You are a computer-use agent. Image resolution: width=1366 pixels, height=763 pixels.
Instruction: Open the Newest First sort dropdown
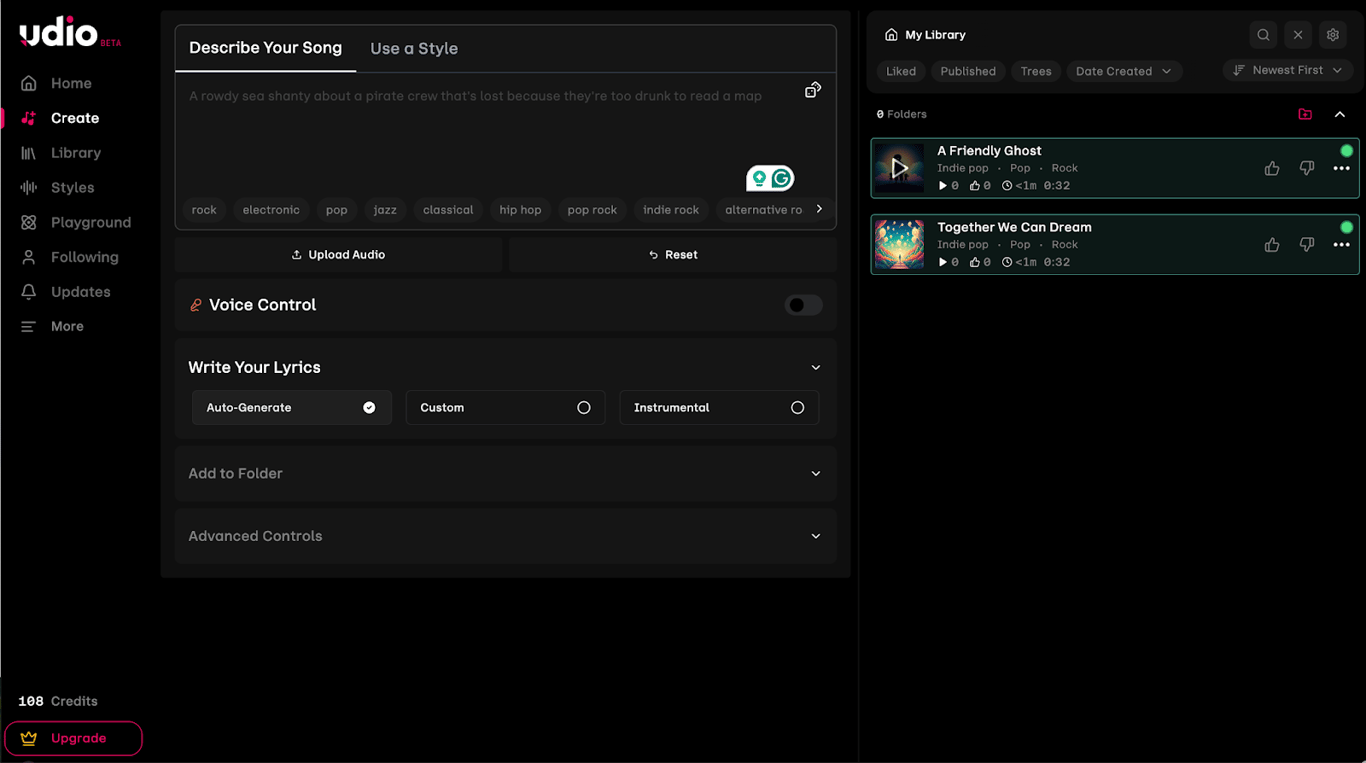click(1287, 70)
